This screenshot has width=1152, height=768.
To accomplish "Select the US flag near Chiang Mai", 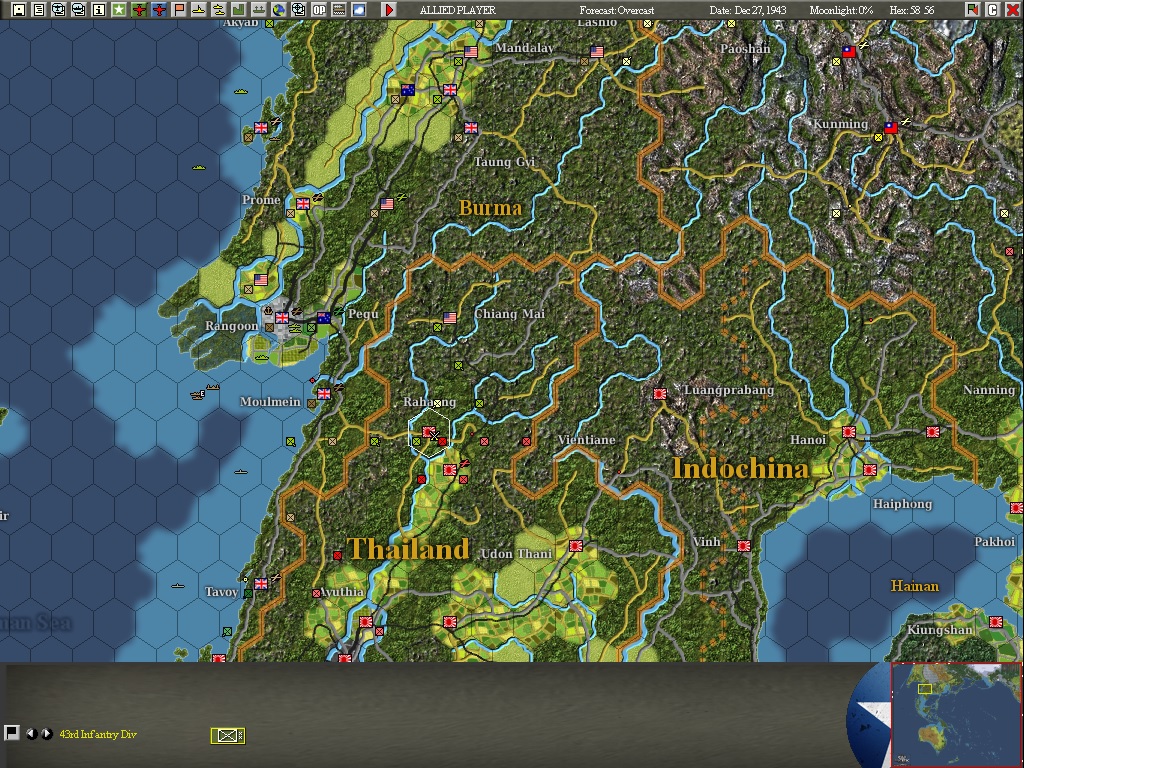I will click(x=450, y=318).
